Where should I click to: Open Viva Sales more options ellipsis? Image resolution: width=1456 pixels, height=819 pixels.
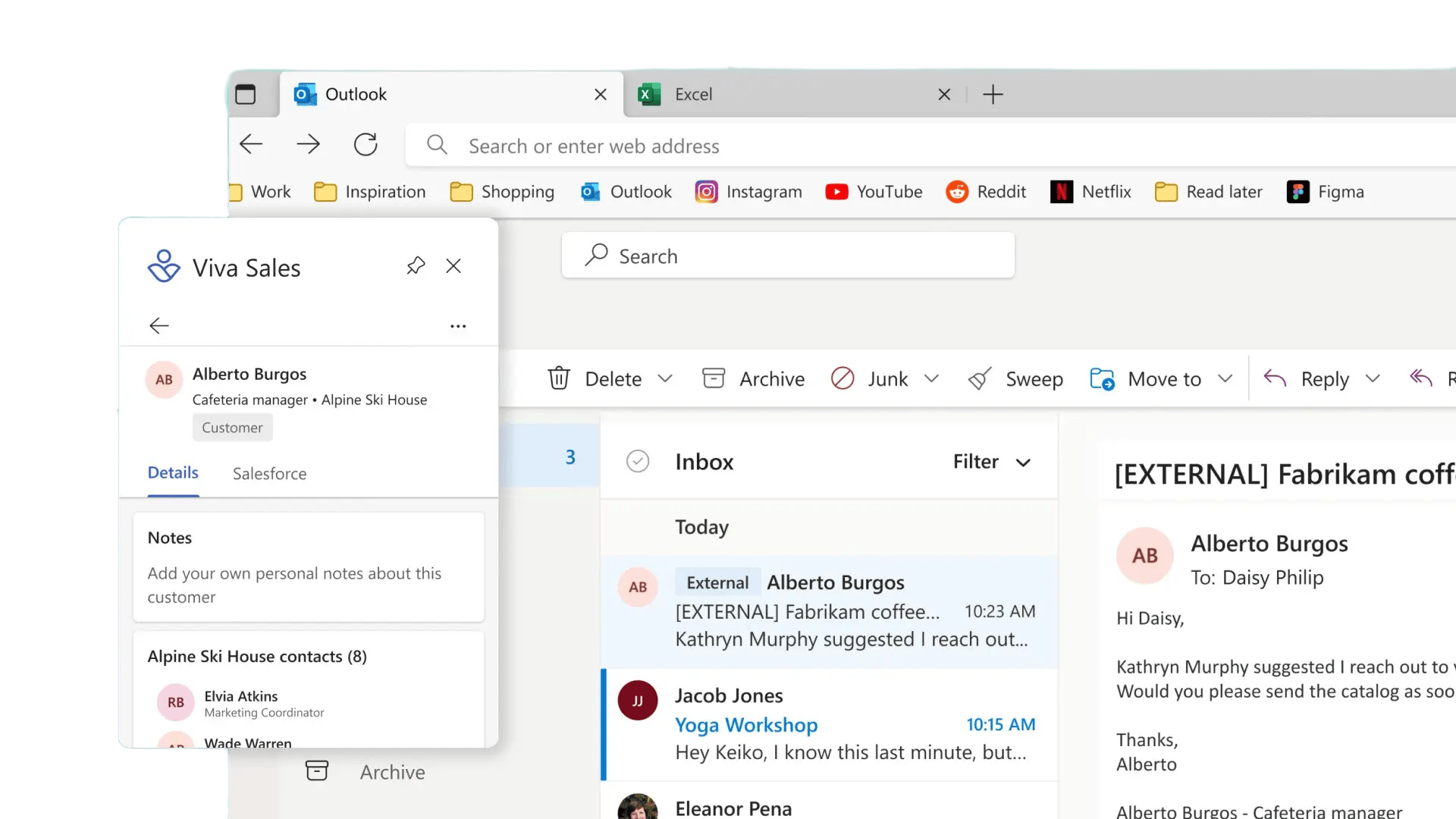(458, 326)
